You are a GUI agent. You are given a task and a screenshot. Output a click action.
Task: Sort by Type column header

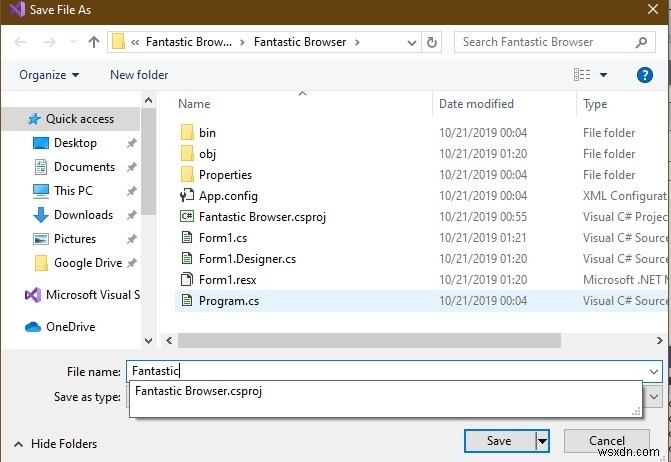pos(595,104)
